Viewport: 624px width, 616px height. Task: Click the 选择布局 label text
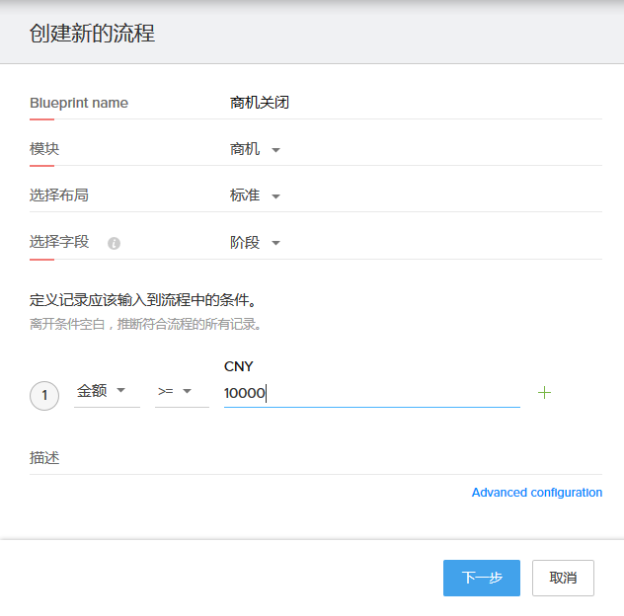coord(59,196)
